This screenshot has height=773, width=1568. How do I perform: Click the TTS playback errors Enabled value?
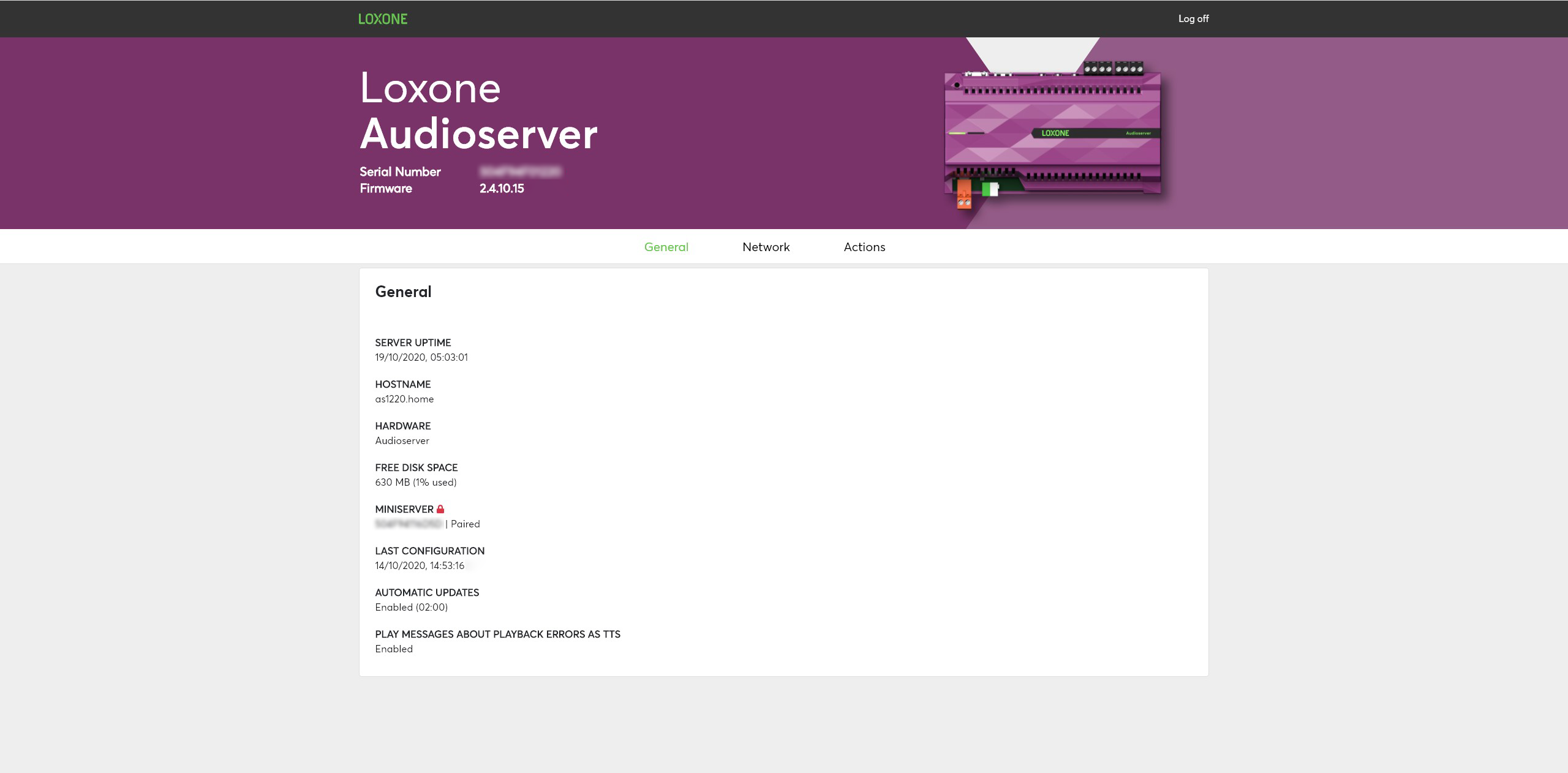[x=394, y=649]
